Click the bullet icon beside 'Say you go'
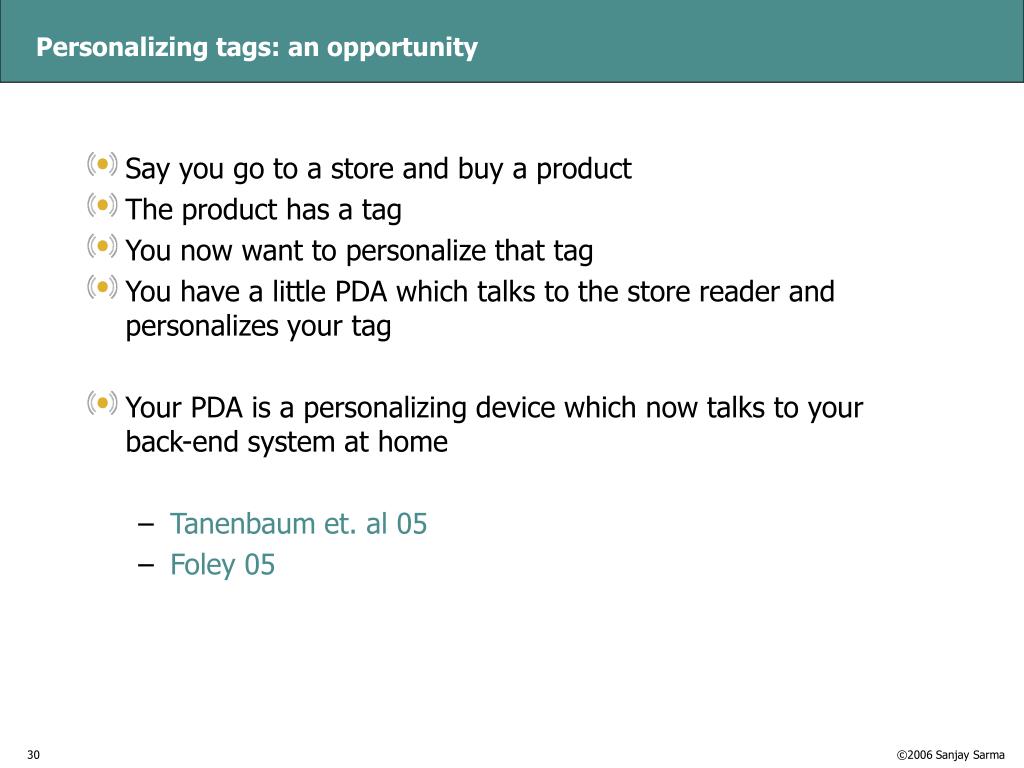This screenshot has width=1024, height=768. pyautogui.click(x=103, y=164)
